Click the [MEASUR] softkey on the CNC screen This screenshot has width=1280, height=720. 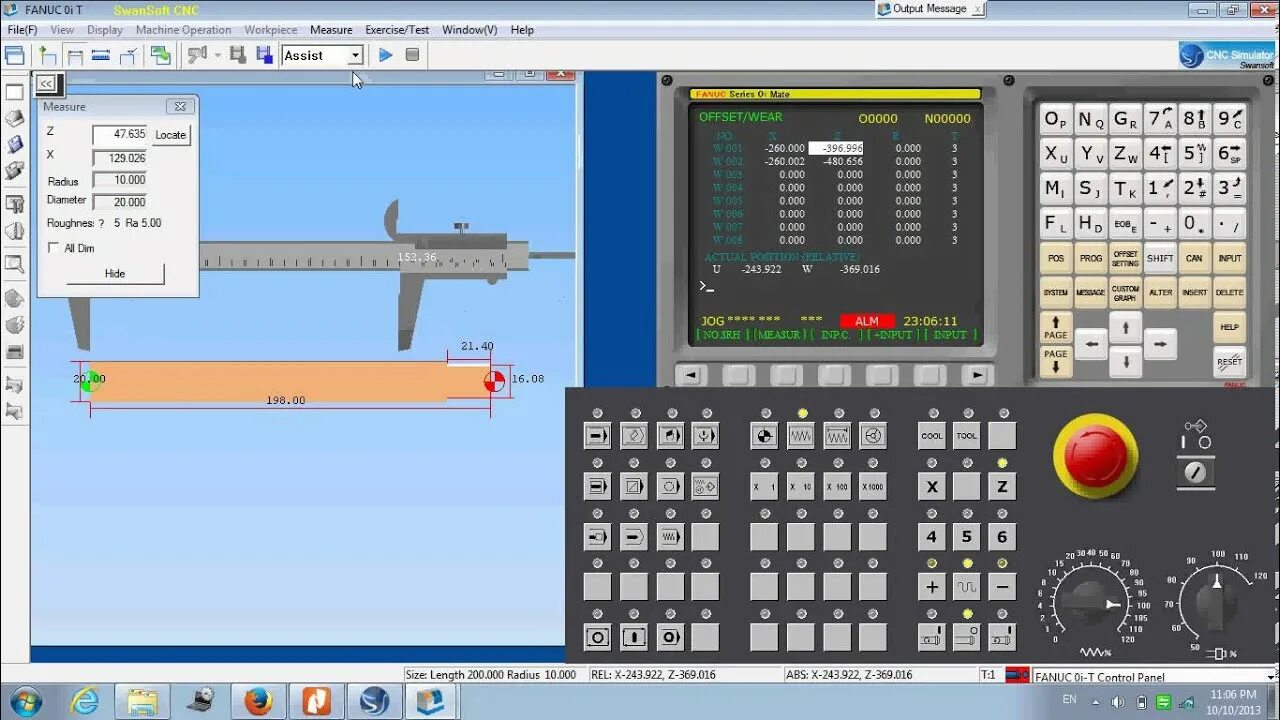pyautogui.click(x=782, y=335)
